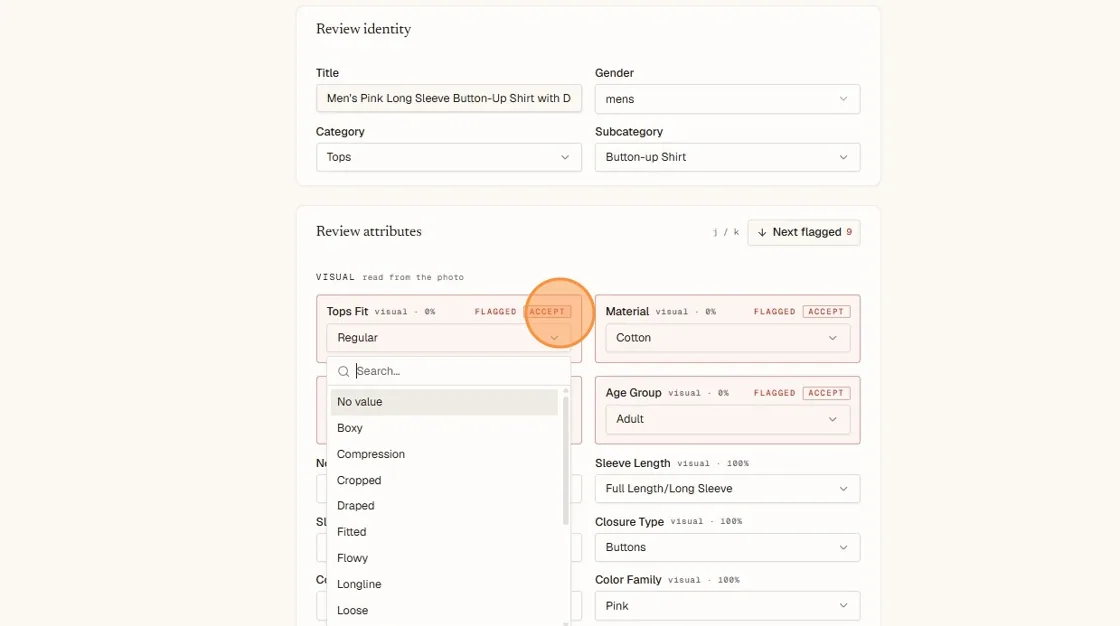The image size is (1120, 626).
Task: Click the Review attributes heading
Action: click(x=369, y=232)
